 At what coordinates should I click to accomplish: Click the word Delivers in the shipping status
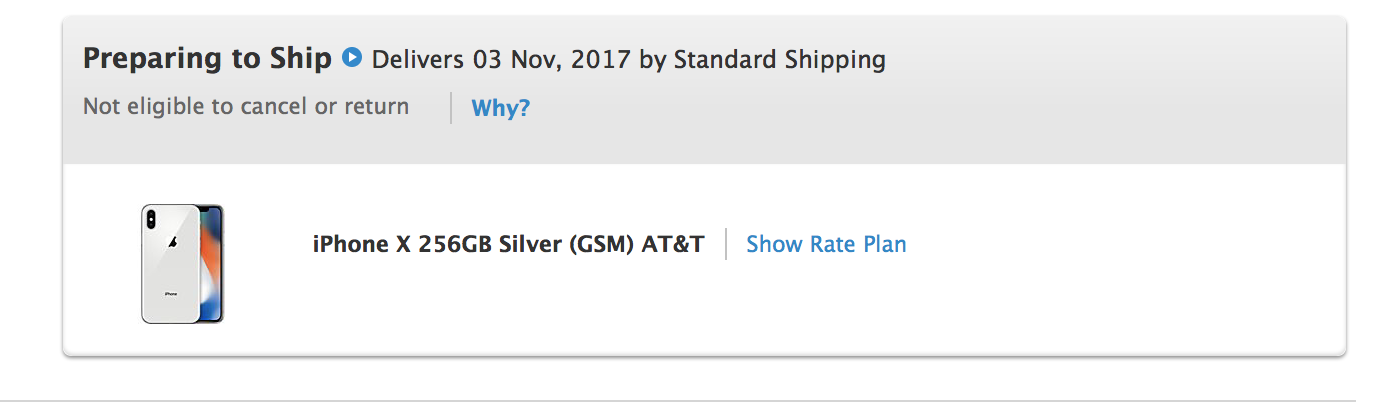417,60
